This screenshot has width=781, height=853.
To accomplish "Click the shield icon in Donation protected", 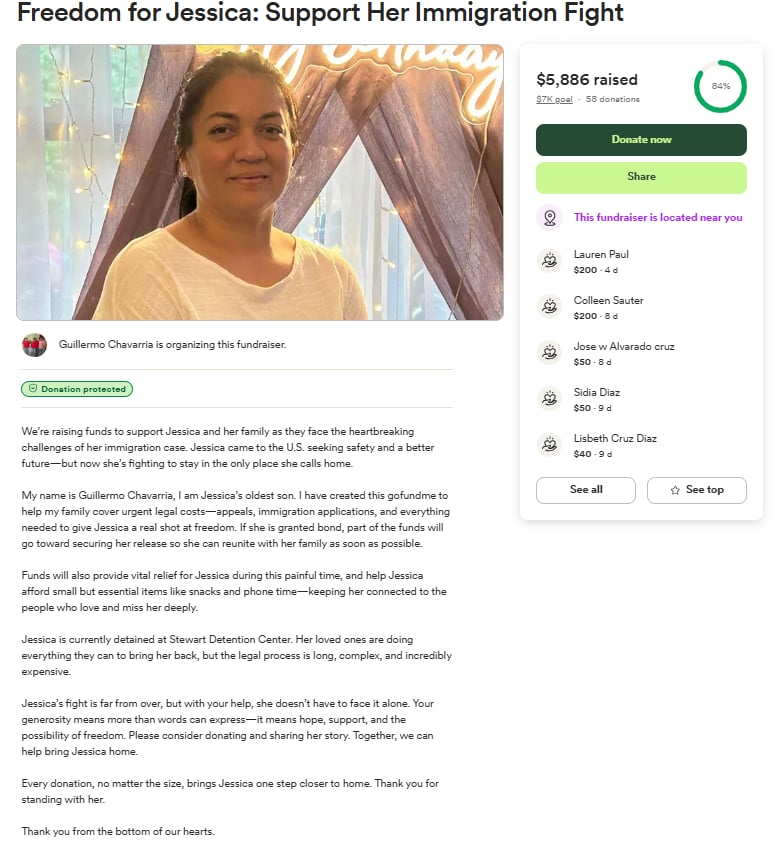I will tap(33, 388).
